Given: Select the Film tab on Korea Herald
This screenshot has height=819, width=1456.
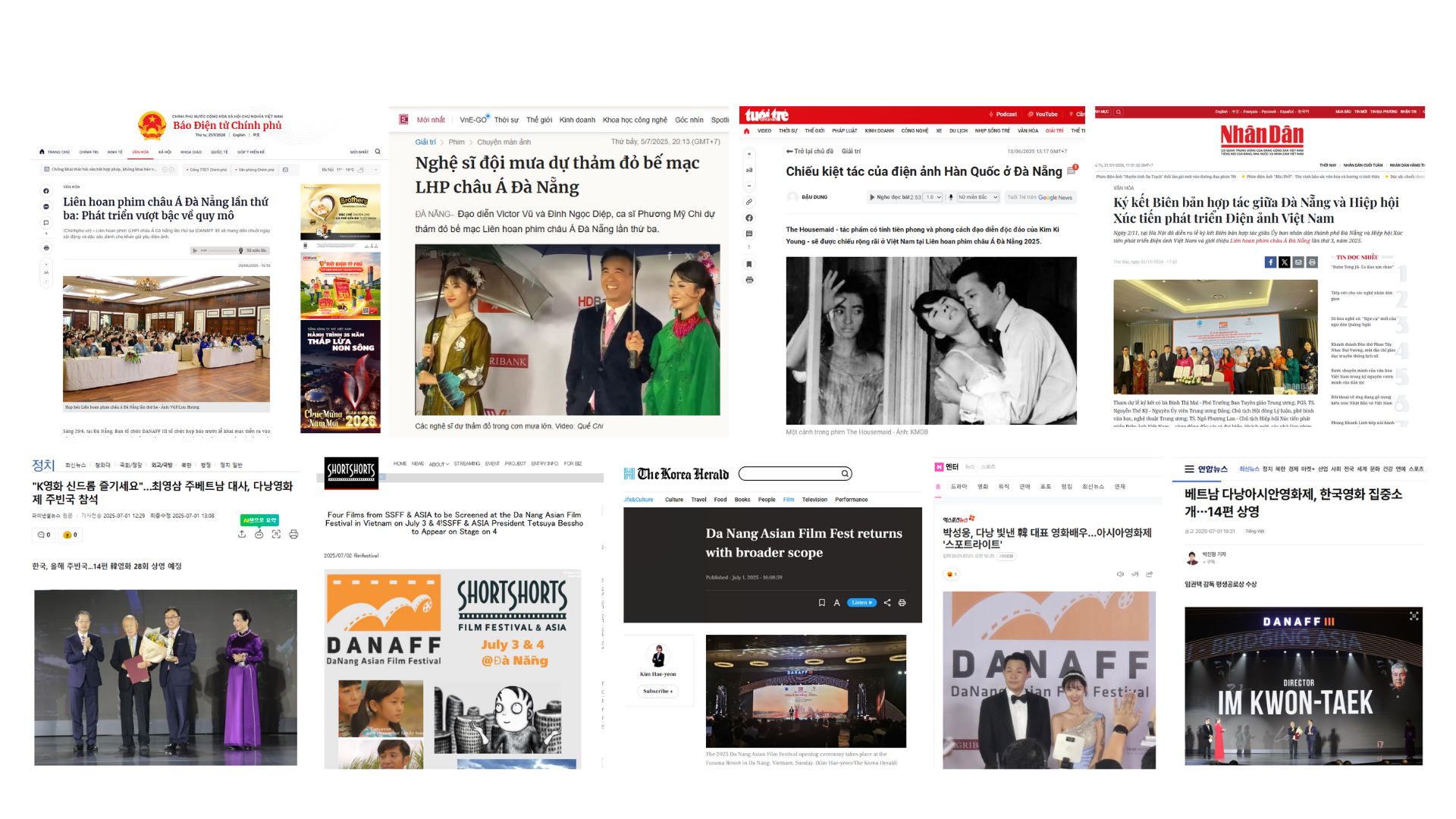Looking at the screenshot, I should [788, 500].
